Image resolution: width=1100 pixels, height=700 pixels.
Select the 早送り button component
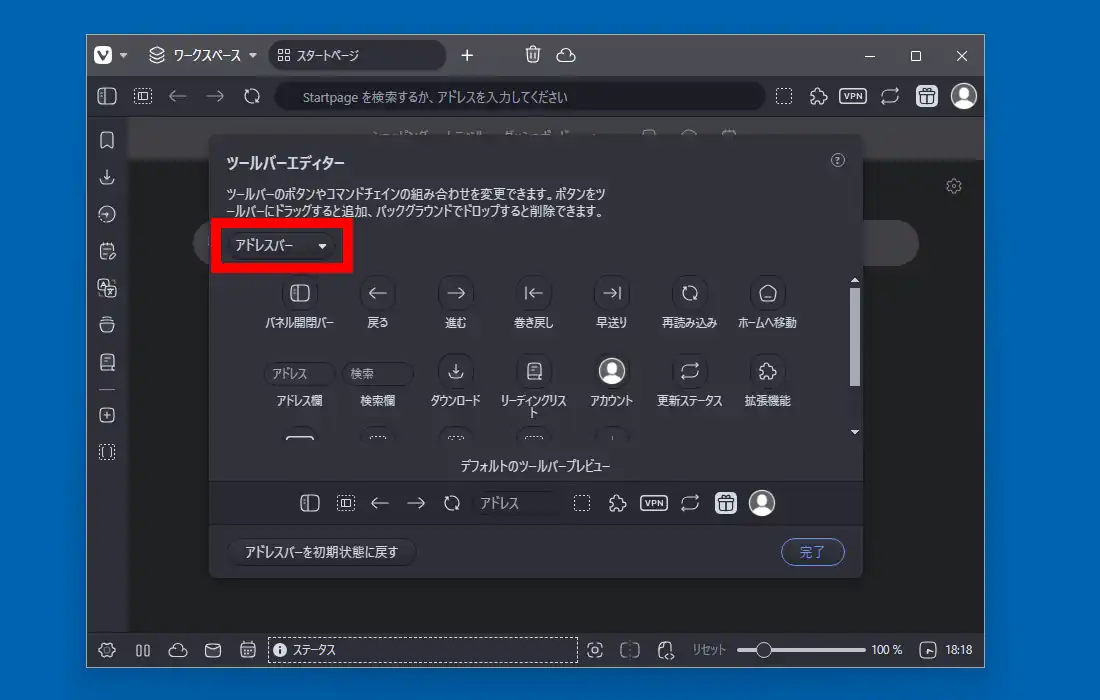click(611, 304)
